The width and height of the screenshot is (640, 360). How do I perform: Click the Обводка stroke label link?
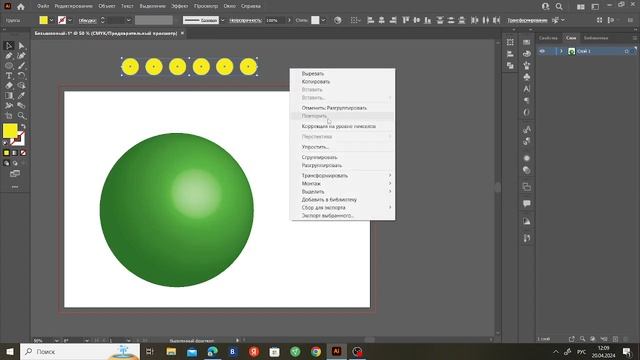(87, 20)
